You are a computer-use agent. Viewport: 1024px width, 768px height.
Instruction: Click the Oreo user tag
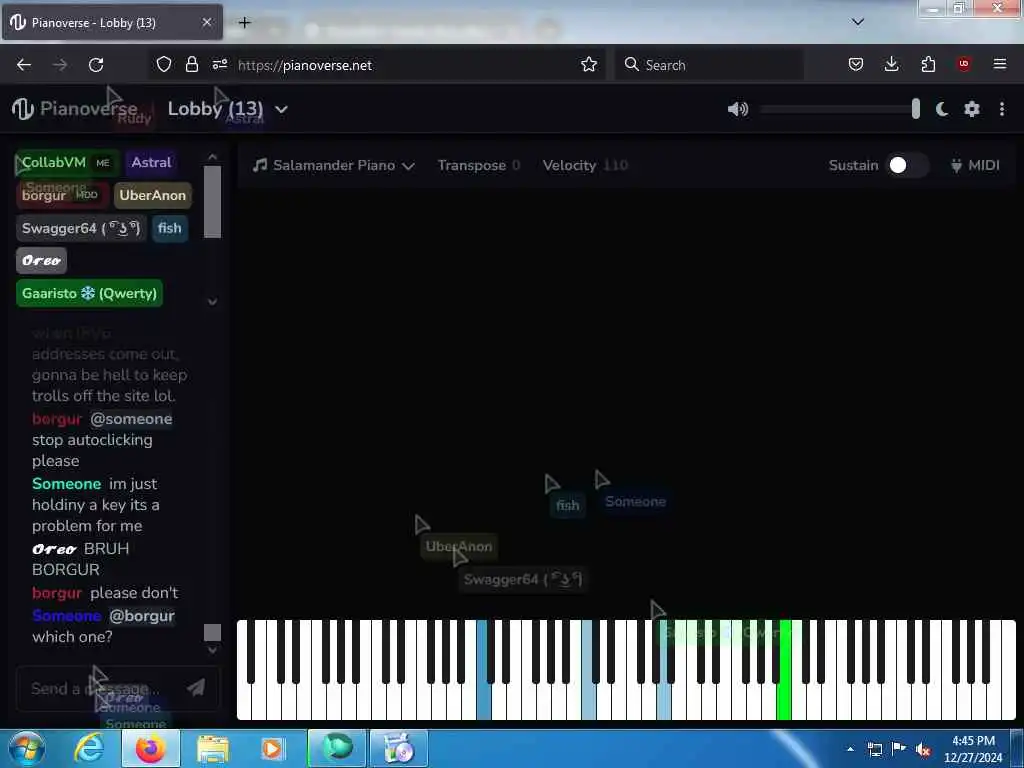pyautogui.click(x=41, y=261)
